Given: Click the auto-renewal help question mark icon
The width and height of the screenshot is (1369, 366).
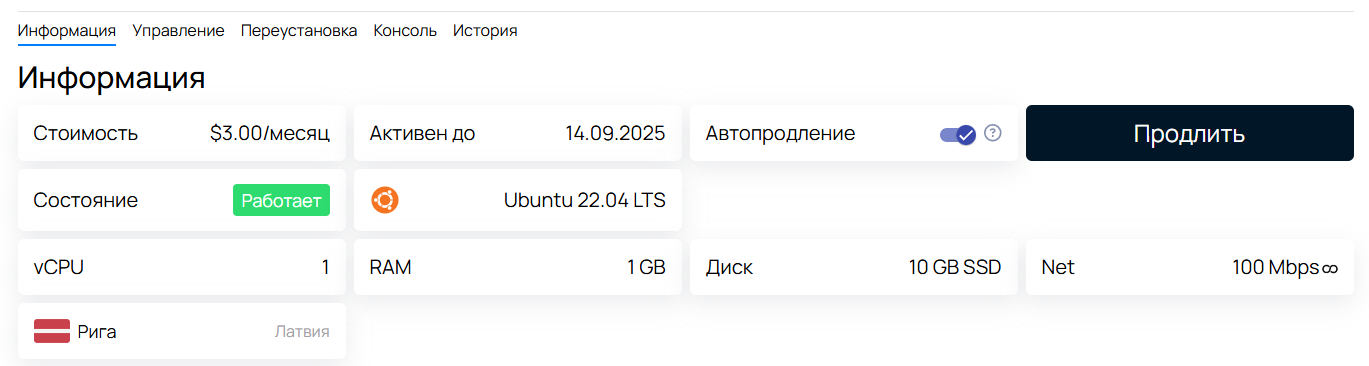Looking at the screenshot, I should [x=992, y=133].
